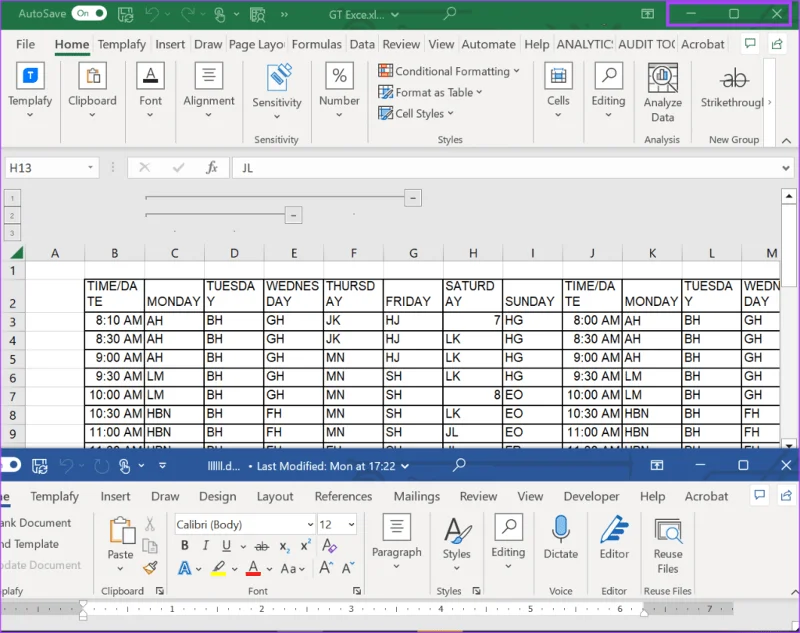
Task: Switch to the Formulas tab in Excel
Action: pyautogui.click(x=316, y=44)
